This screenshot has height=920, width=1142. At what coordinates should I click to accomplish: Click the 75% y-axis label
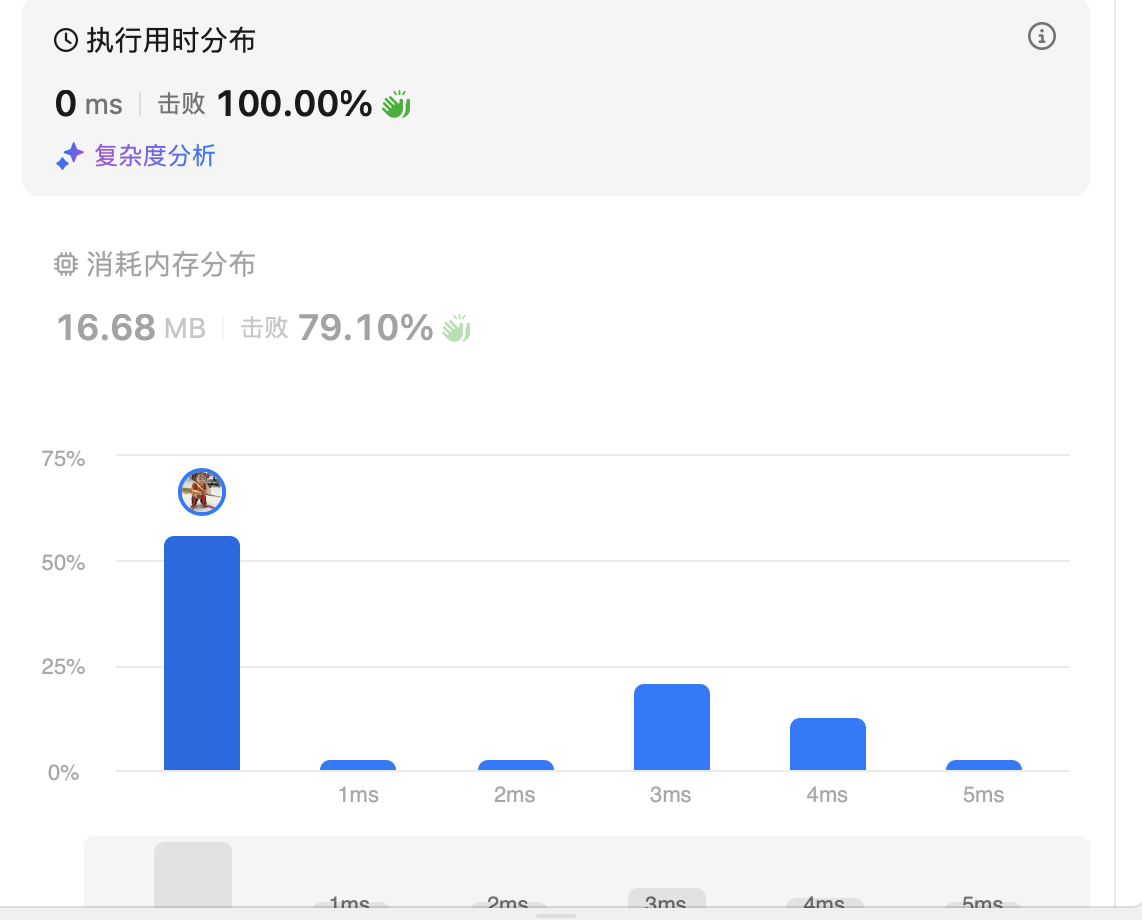(x=63, y=458)
